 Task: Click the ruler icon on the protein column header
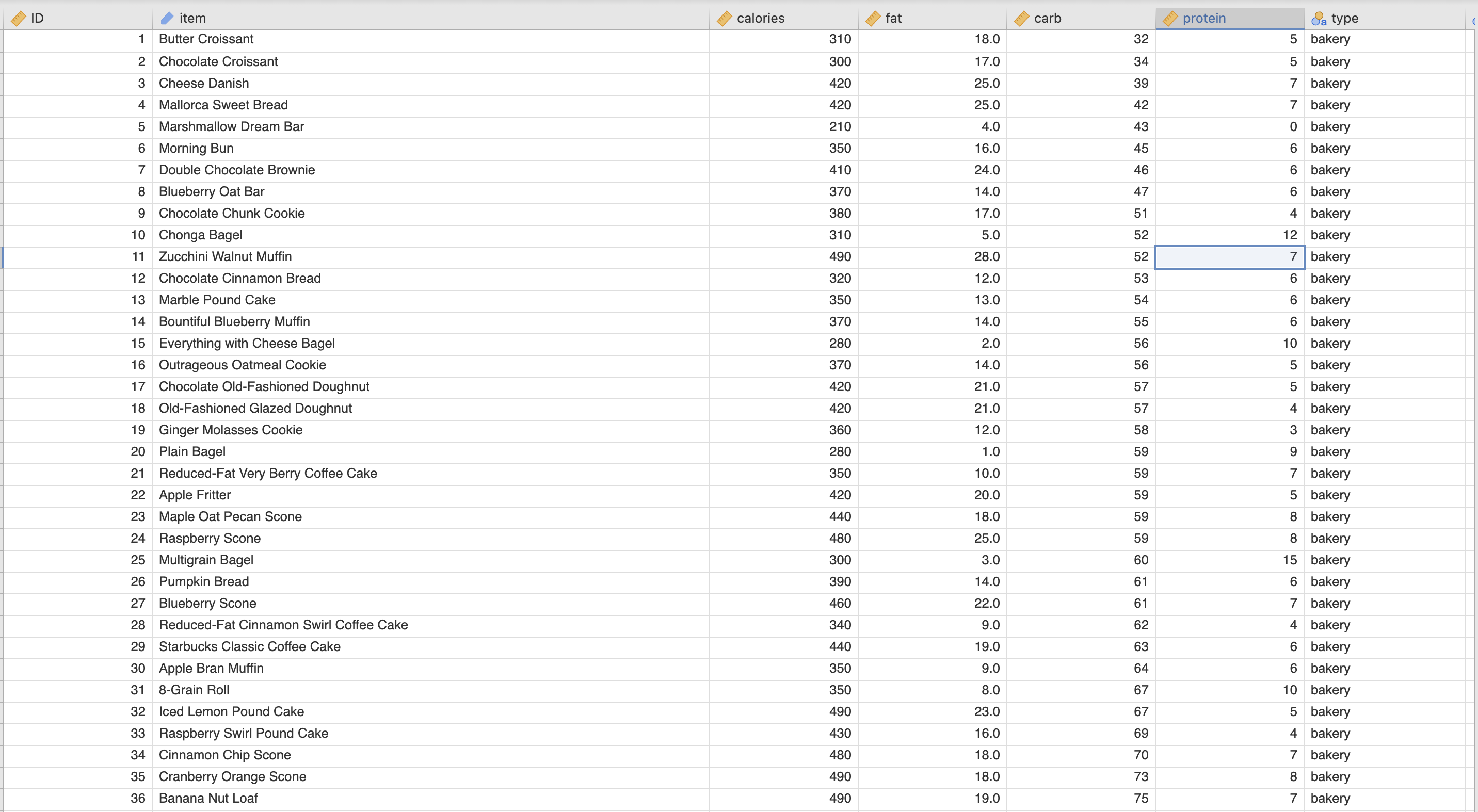pos(1169,18)
